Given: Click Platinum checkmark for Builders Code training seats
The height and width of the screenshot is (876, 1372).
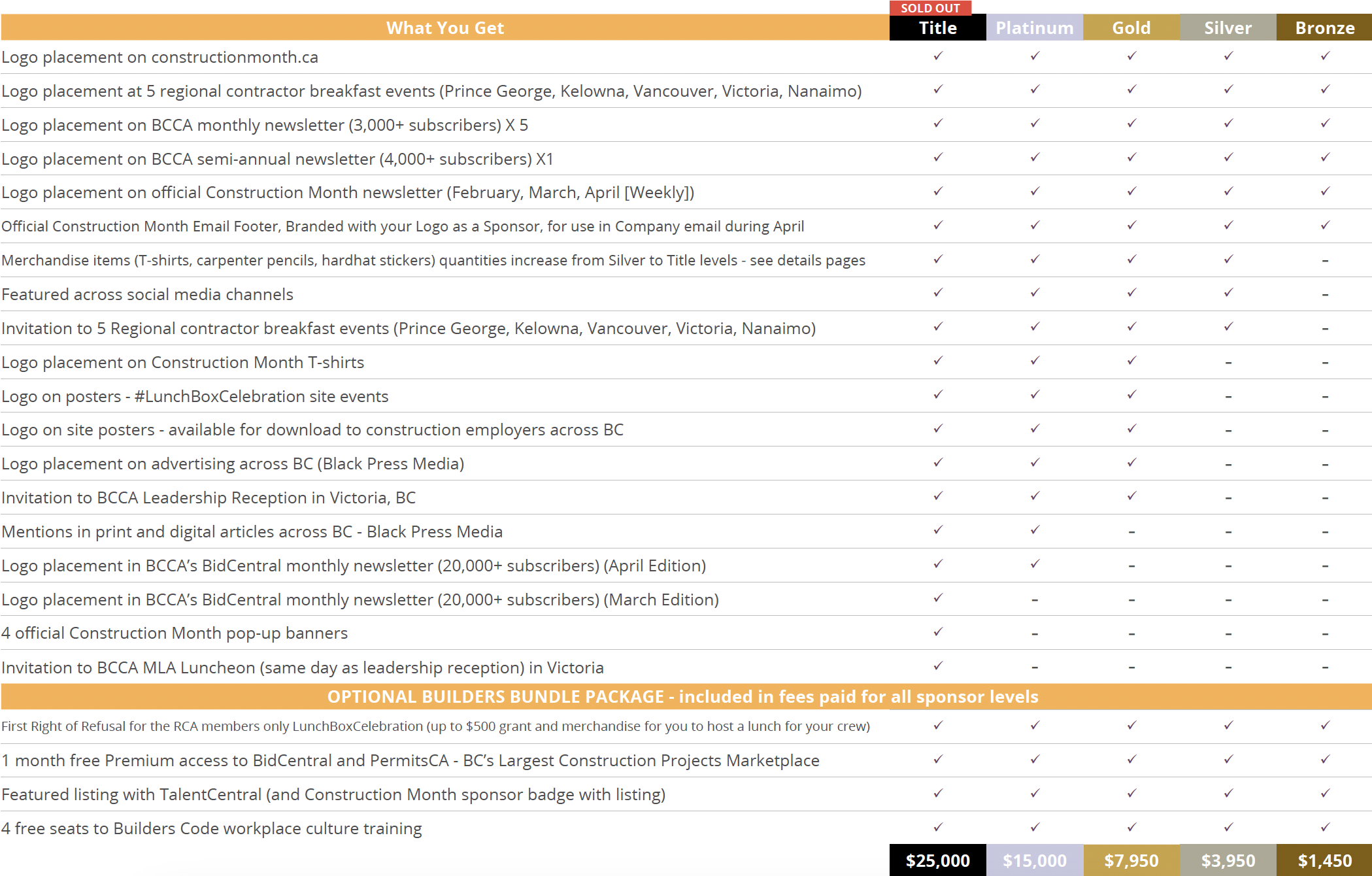Looking at the screenshot, I should tap(1035, 828).
